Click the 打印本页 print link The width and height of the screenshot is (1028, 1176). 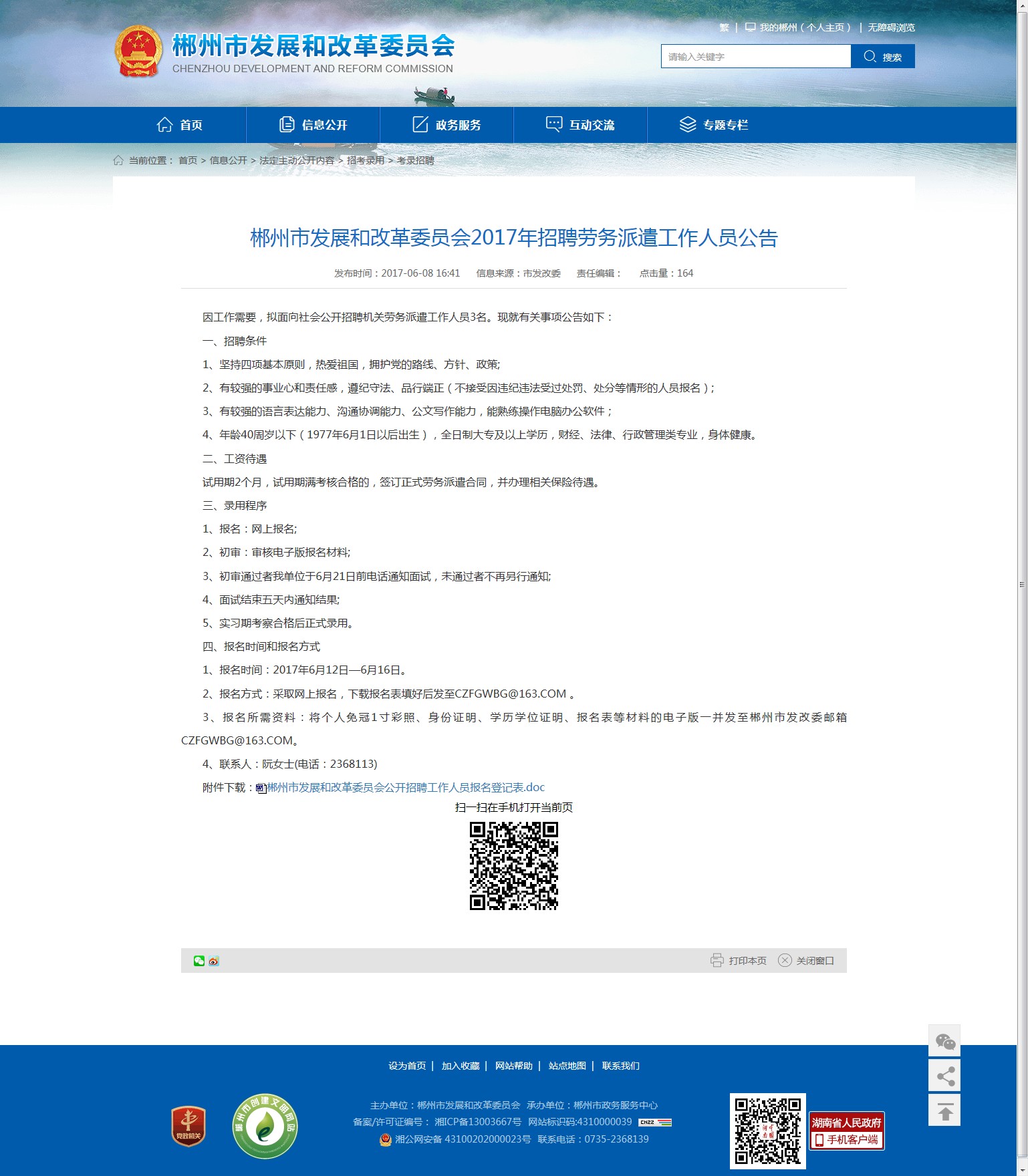click(747, 961)
